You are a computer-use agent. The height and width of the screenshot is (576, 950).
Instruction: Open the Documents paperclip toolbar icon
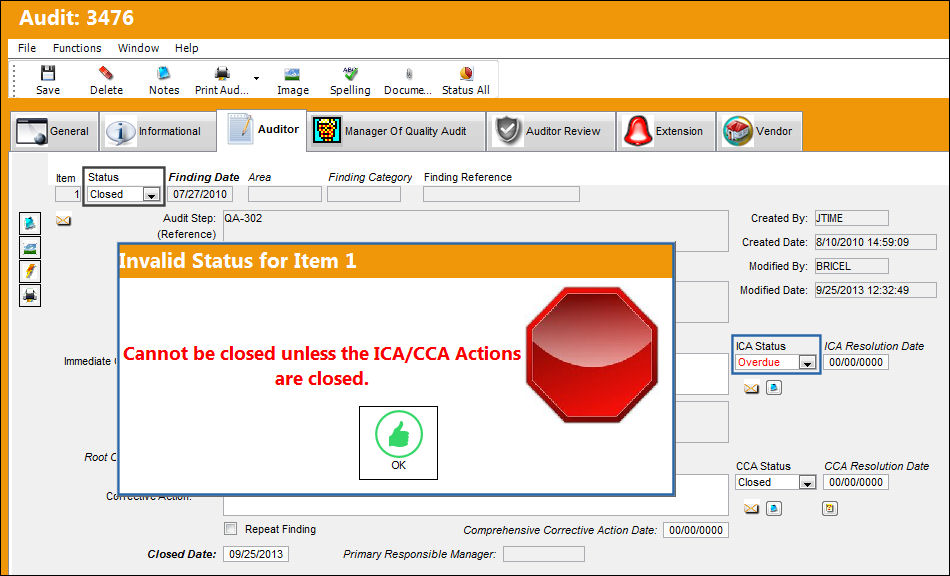(409, 74)
